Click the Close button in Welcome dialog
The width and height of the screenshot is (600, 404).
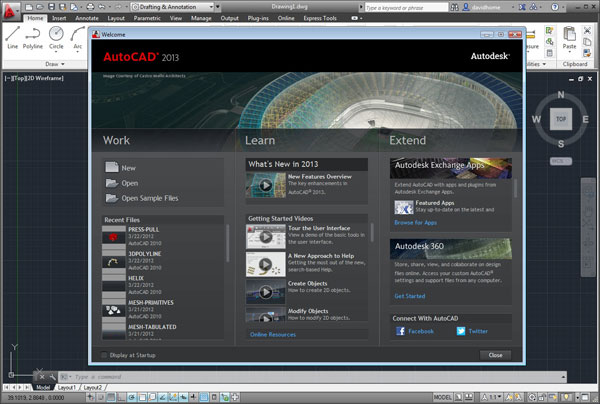point(496,355)
